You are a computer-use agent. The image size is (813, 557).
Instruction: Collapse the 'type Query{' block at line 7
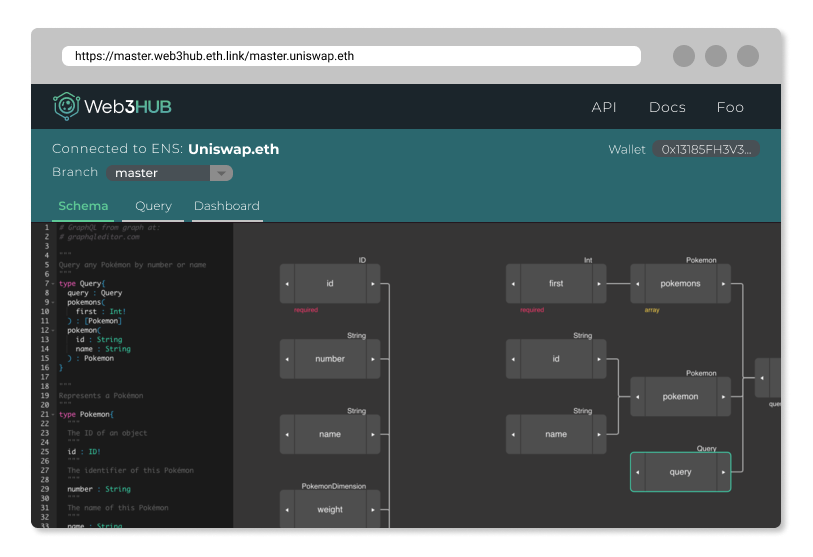pos(53,284)
